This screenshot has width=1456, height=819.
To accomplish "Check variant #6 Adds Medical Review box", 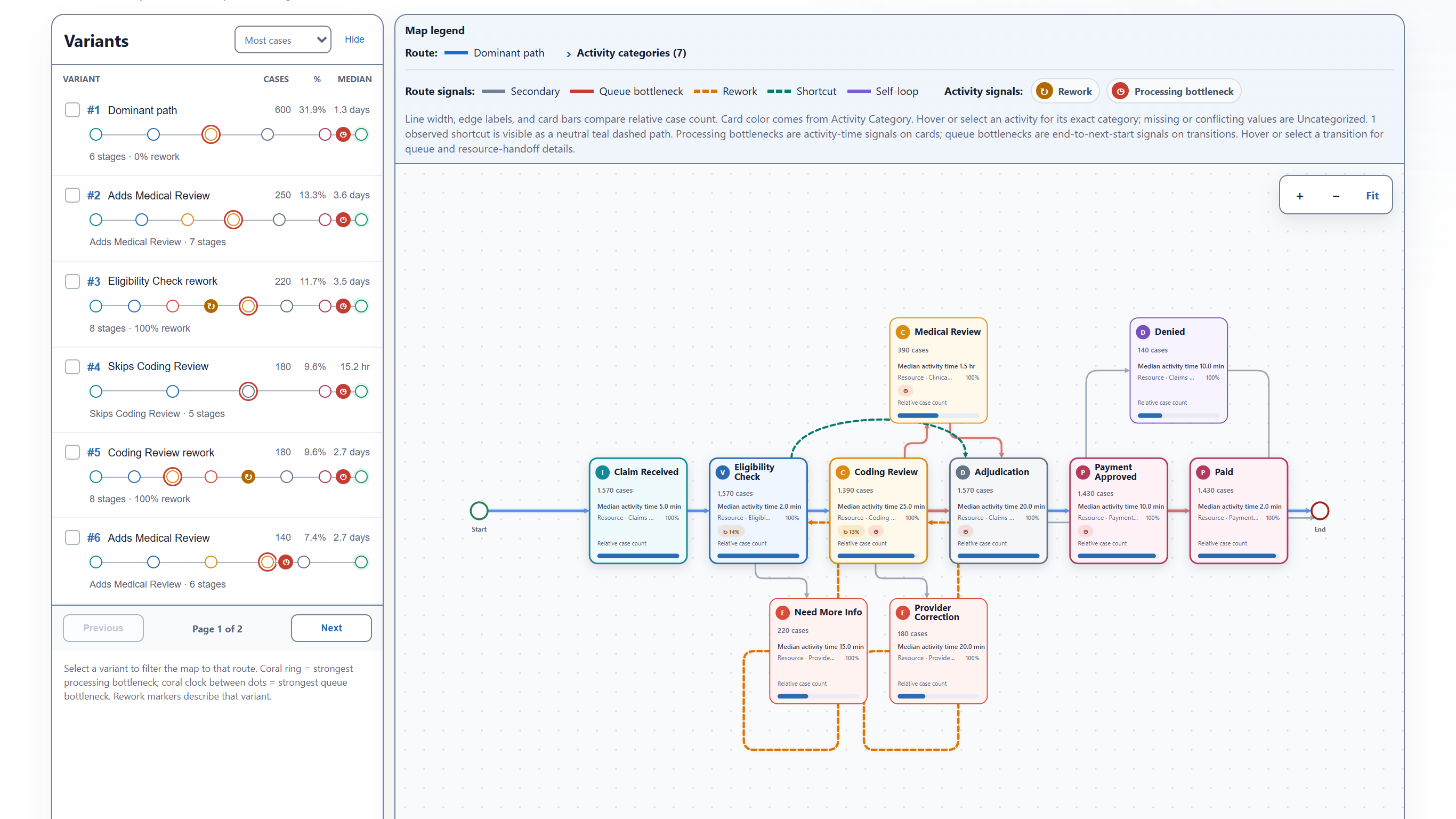I will point(72,537).
